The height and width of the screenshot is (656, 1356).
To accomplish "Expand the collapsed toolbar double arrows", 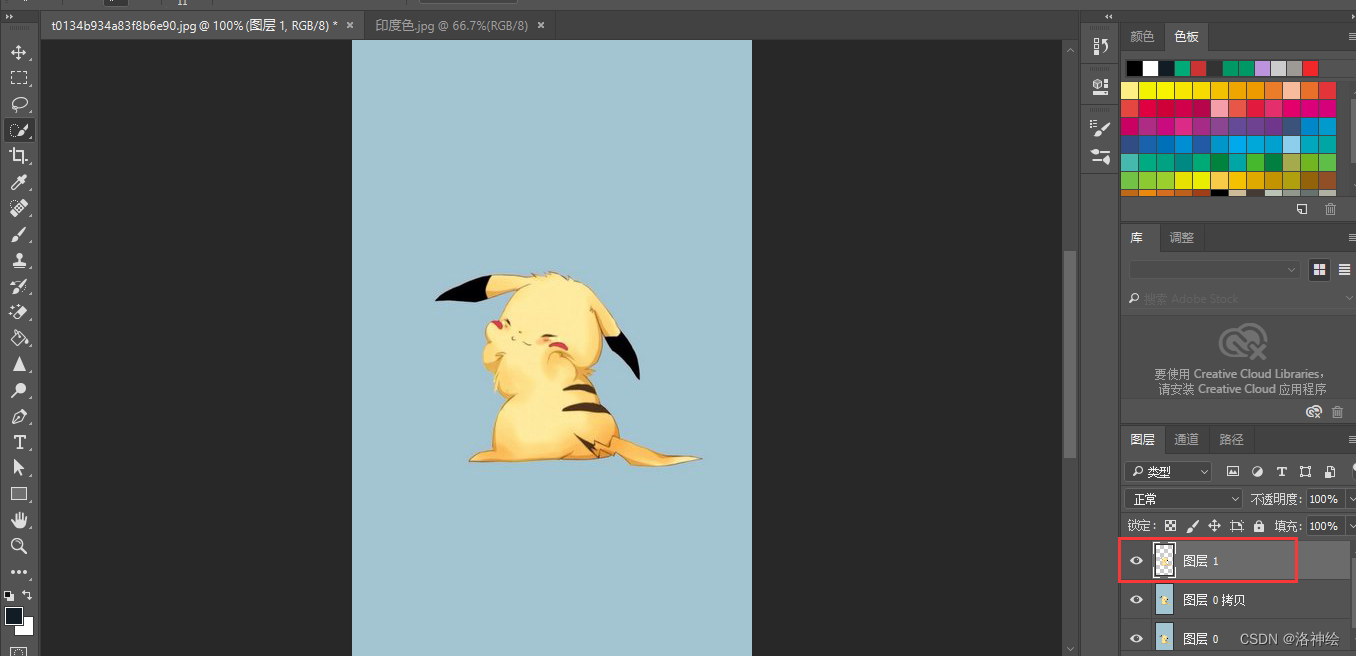I will point(10,17).
